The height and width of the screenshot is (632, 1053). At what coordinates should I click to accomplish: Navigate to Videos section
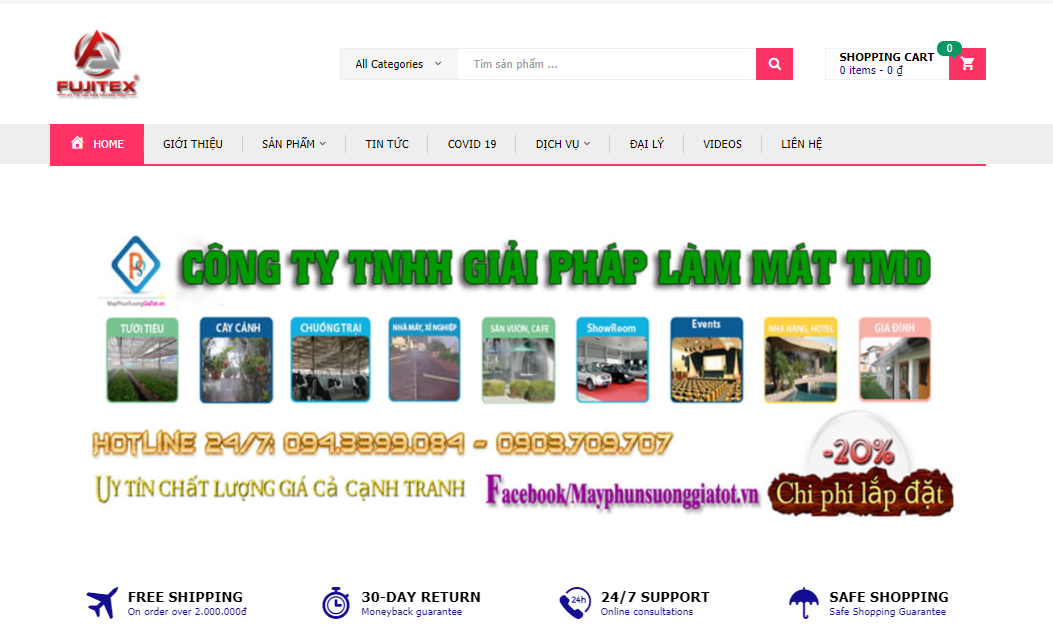click(x=722, y=144)
